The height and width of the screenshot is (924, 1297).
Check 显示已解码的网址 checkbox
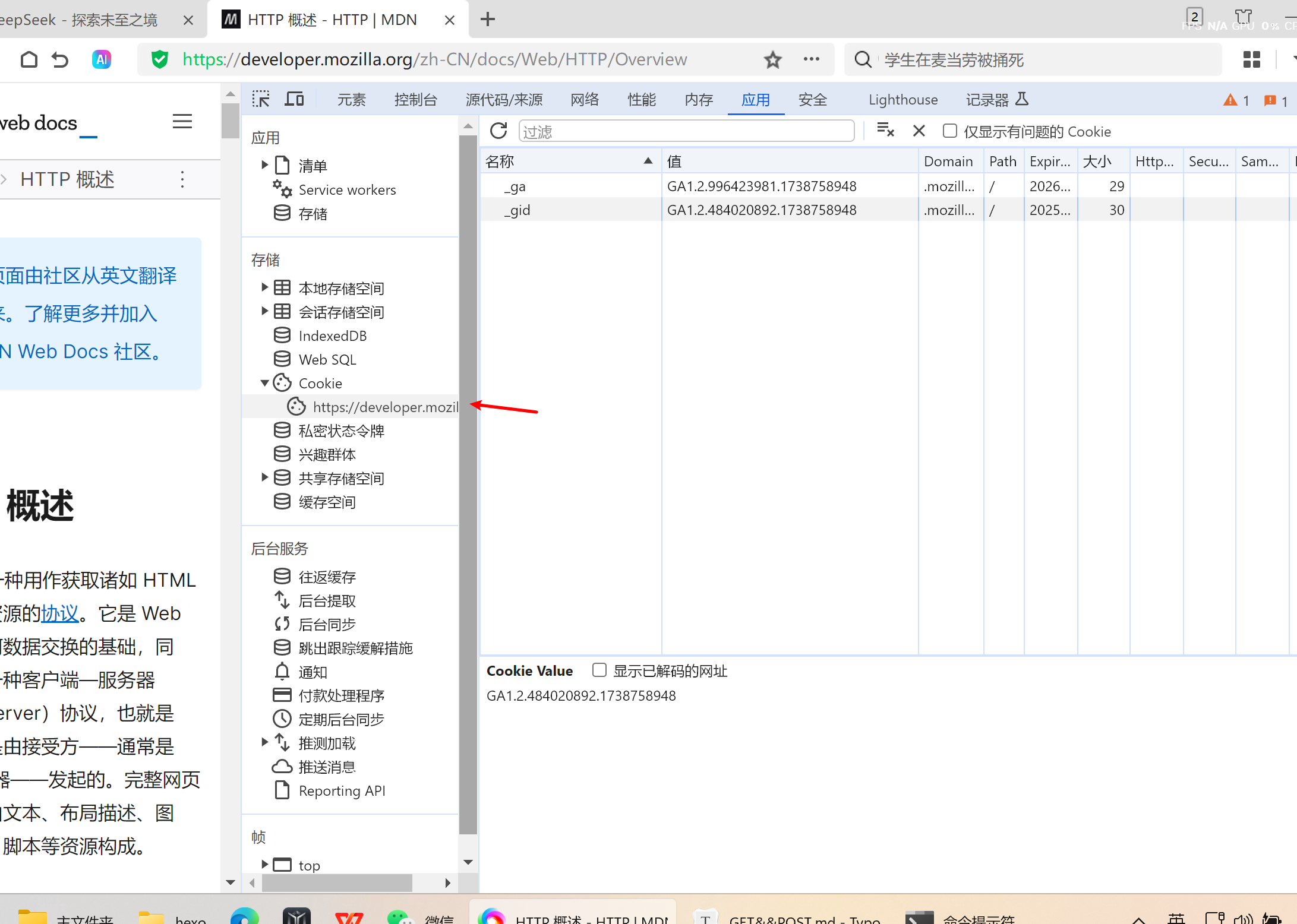(x=599, y=670)
